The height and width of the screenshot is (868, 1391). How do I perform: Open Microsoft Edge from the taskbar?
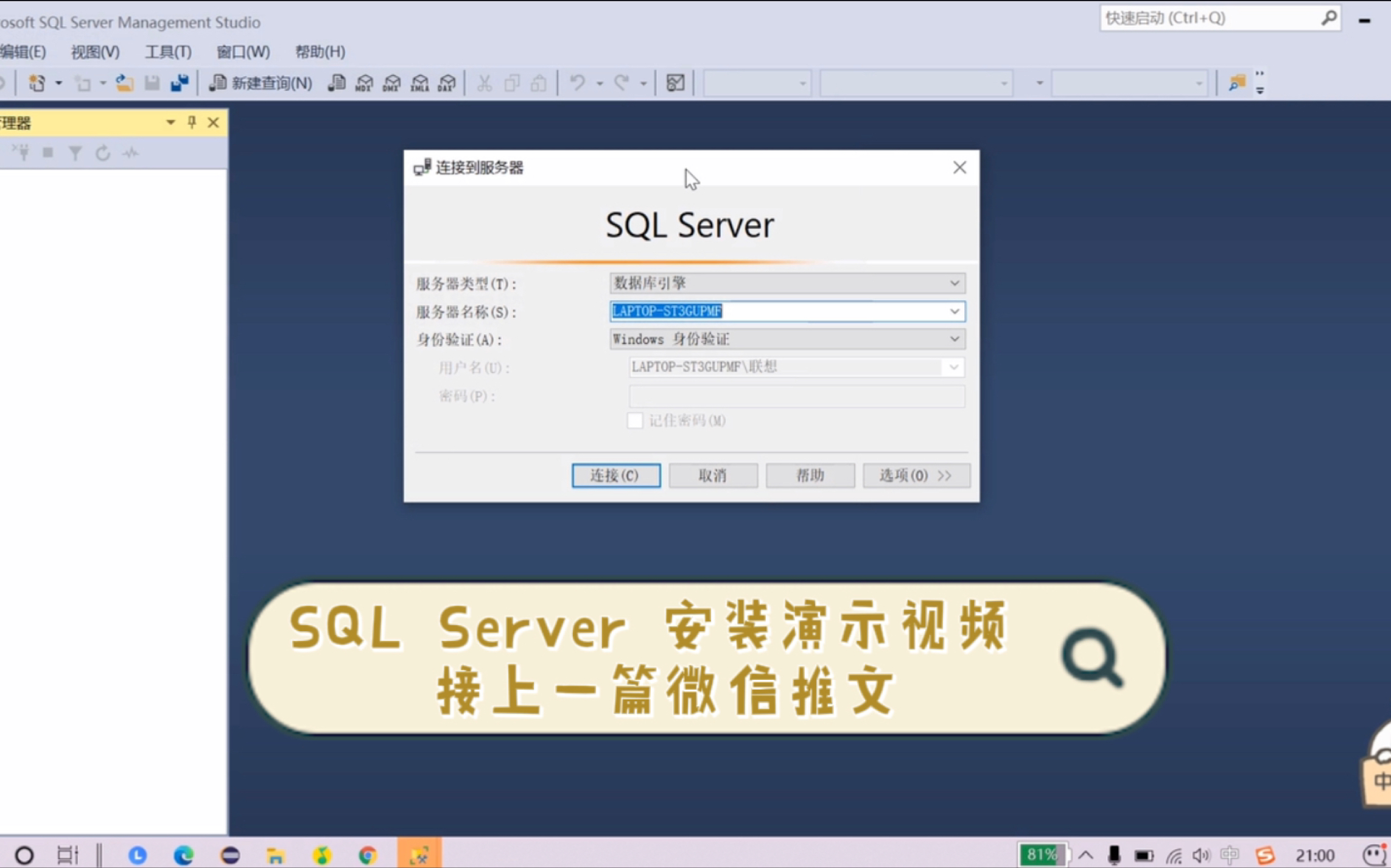(183, 855)
